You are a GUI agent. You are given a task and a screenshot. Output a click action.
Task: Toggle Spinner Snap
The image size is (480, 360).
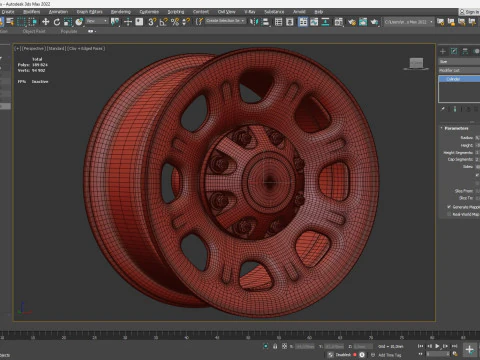tap(186, 22)
